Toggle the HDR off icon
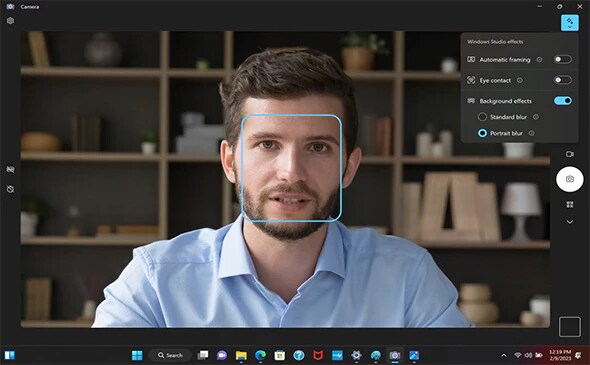Screen dimensions: 590x365 pyautogui.click(x=11, y=170)
